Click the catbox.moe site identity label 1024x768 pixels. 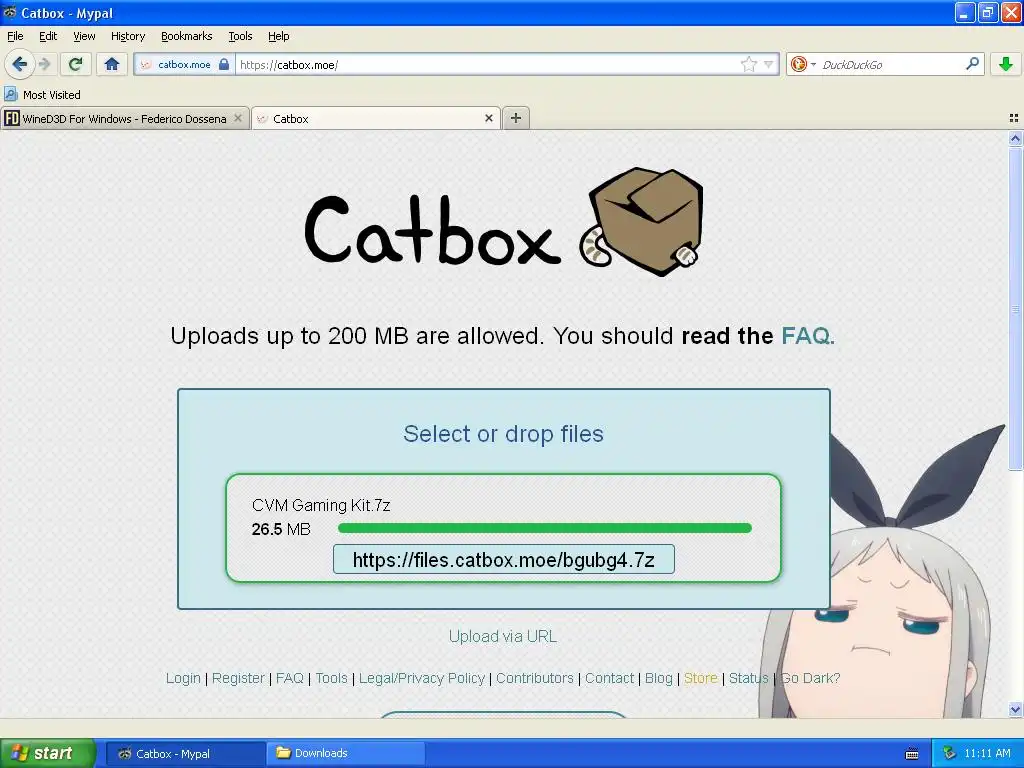click(x=184, y=64)
